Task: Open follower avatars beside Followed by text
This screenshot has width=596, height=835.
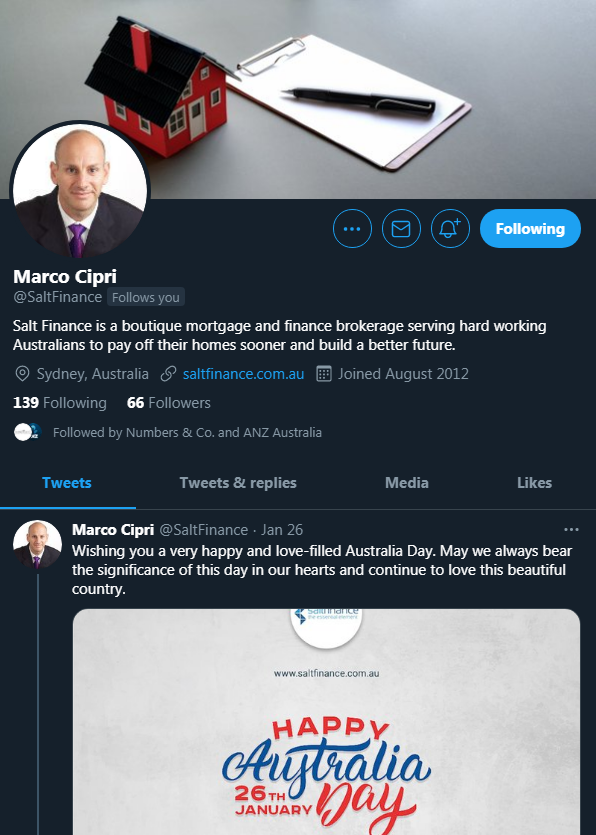Action: click(27, 432)
